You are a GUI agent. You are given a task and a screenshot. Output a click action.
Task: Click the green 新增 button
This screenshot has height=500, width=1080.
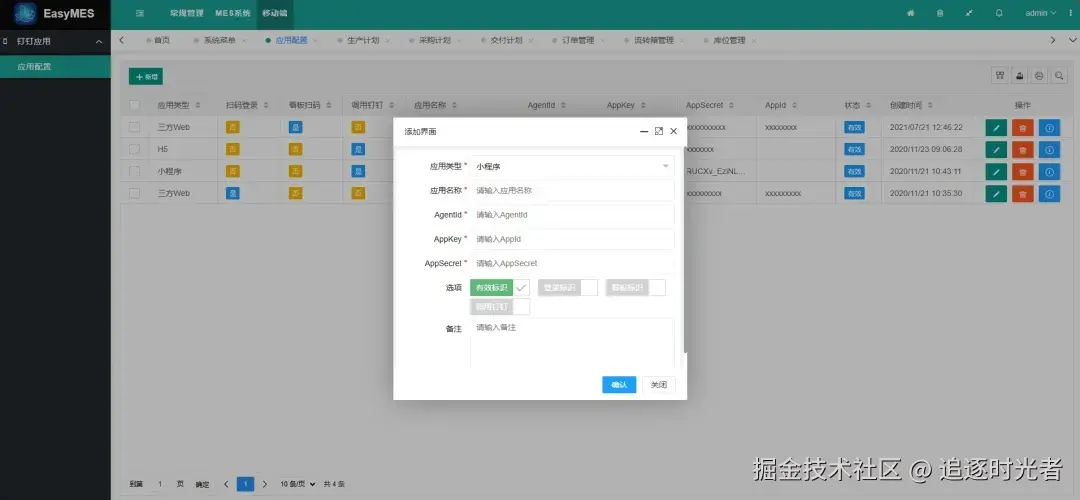click(146, 76)
